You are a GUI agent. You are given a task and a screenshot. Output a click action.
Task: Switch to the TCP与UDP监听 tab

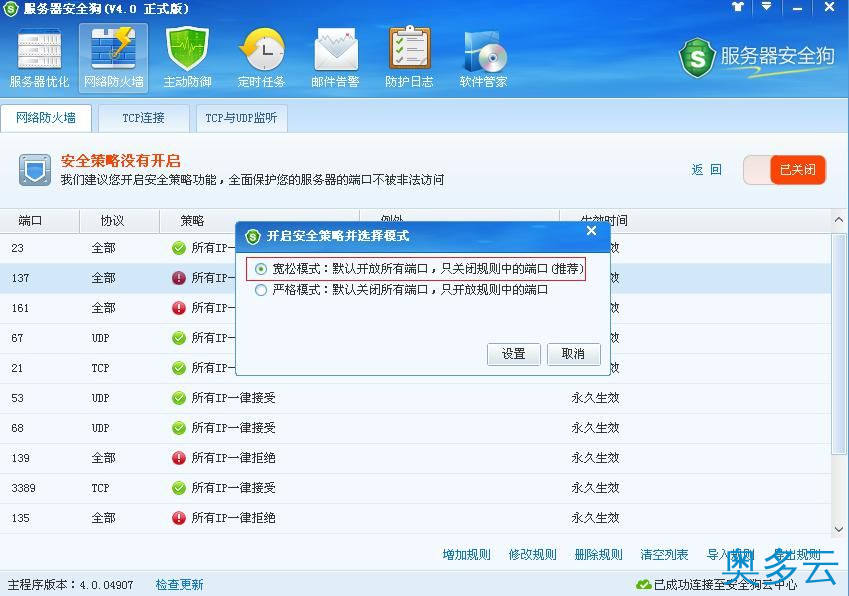click(241, 118)
